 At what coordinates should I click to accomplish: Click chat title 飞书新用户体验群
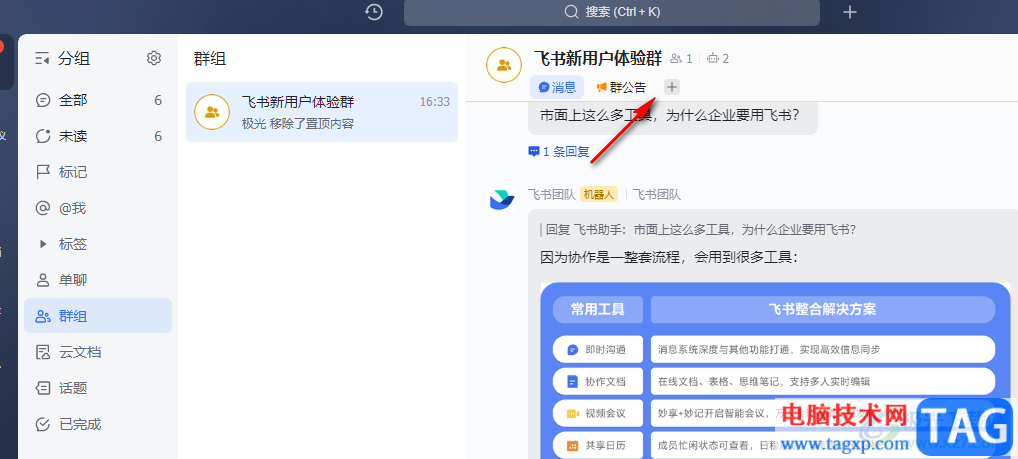598,59
